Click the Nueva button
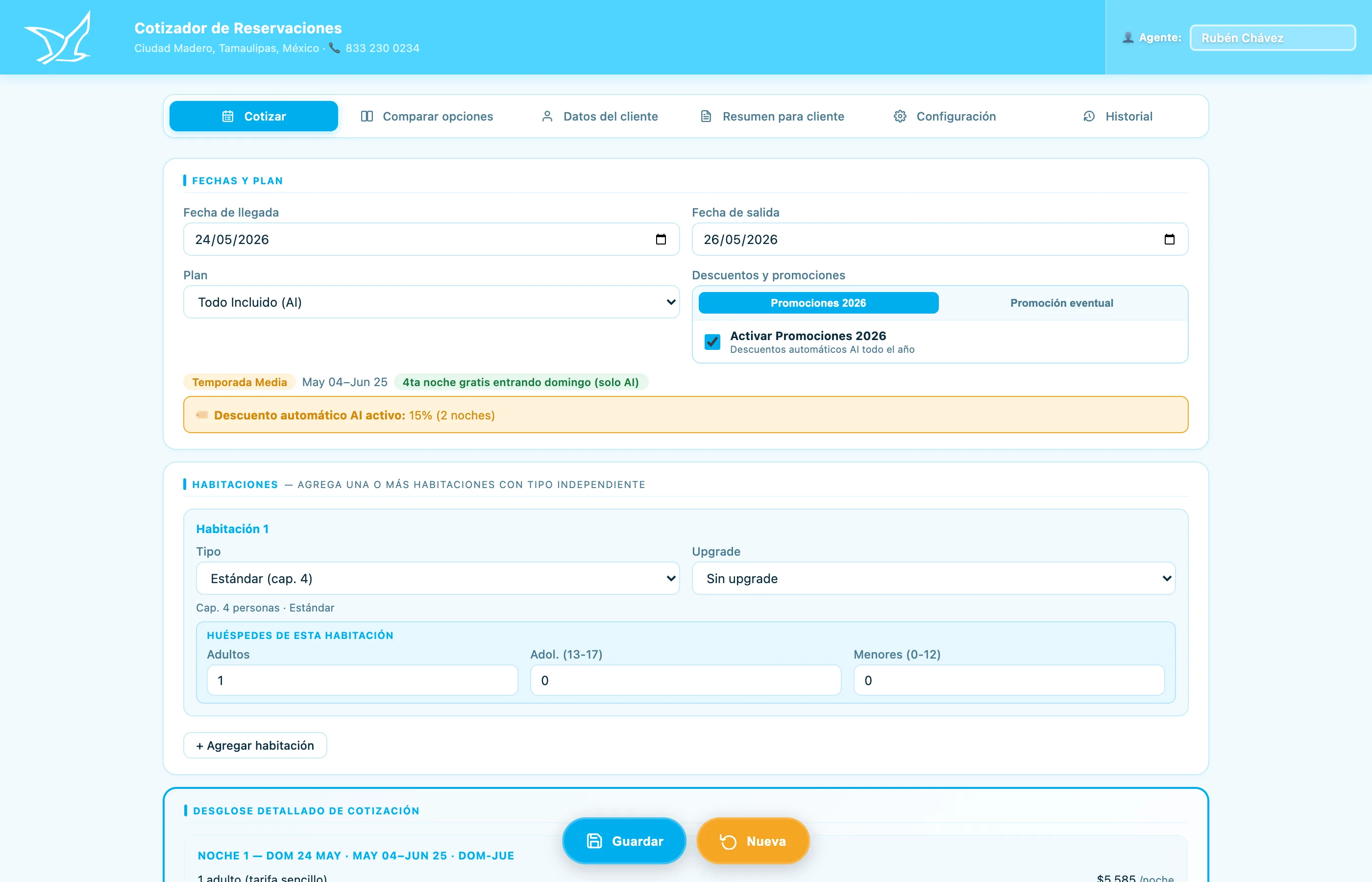The width and height of the screenshot is (1372, 882). point(753,841)
